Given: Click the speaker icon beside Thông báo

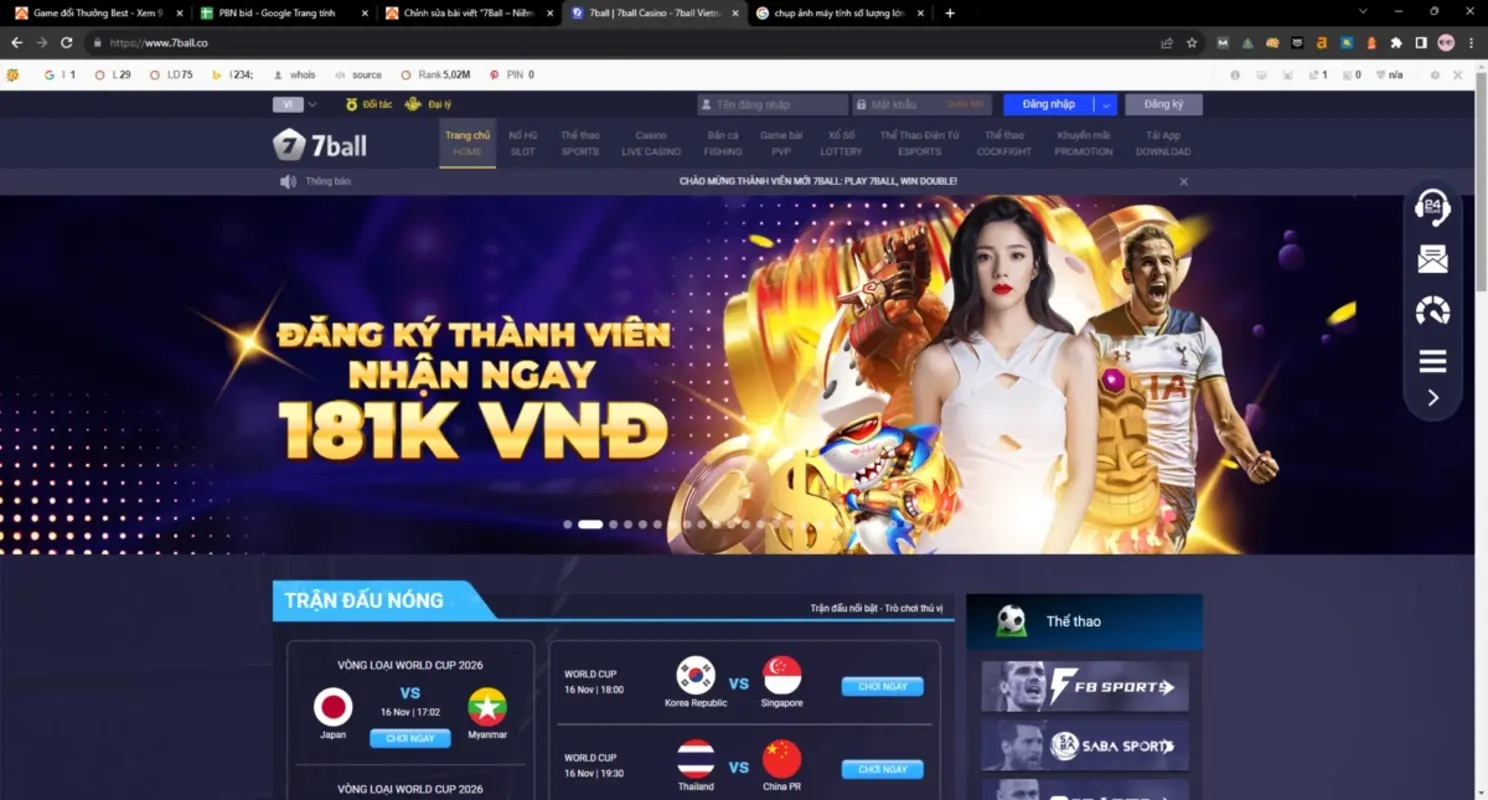Looking at the screenshot, I should coord(288,182).
